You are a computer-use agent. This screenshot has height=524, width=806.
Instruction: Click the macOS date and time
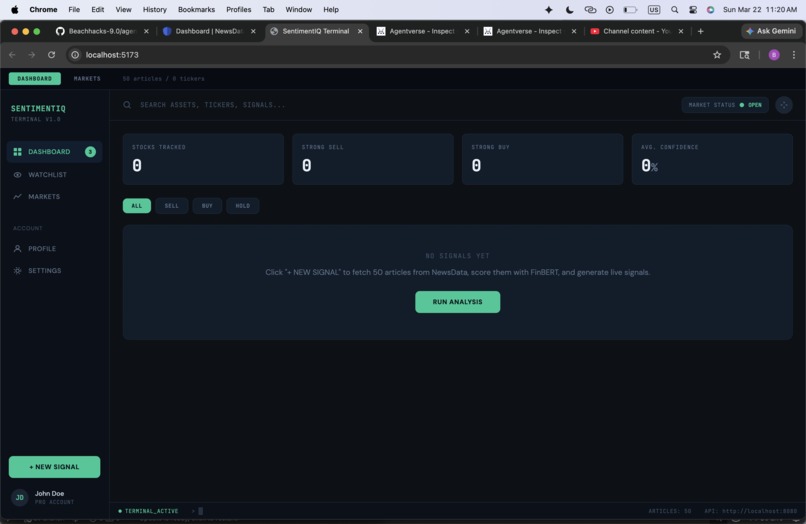point(760,10)
